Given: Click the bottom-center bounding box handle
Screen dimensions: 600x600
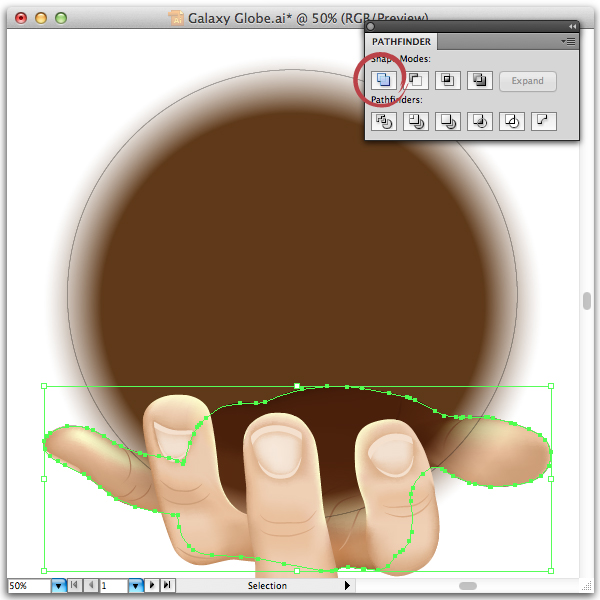Looking at the screenshot, I should coord(297,571).
